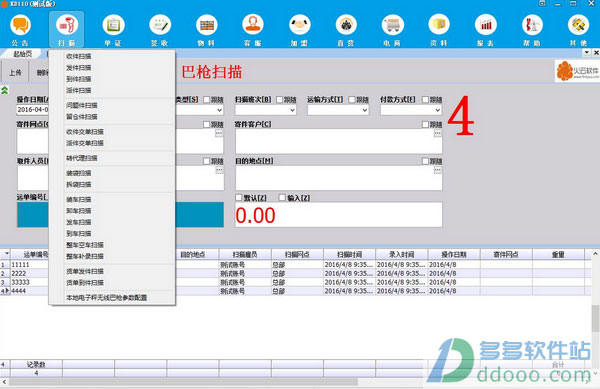The height and width of the screenshot is (389, 600).
Task: Sort by the 录入时间 column header
Action: coord(402,254)
